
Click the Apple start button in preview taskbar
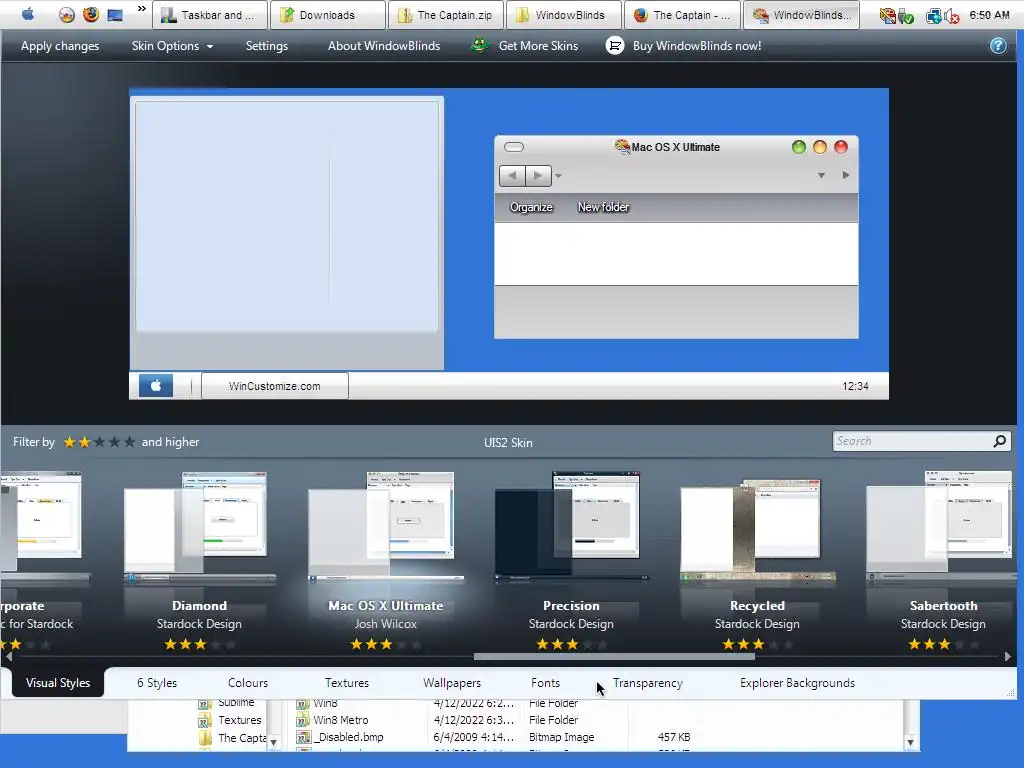156,386
